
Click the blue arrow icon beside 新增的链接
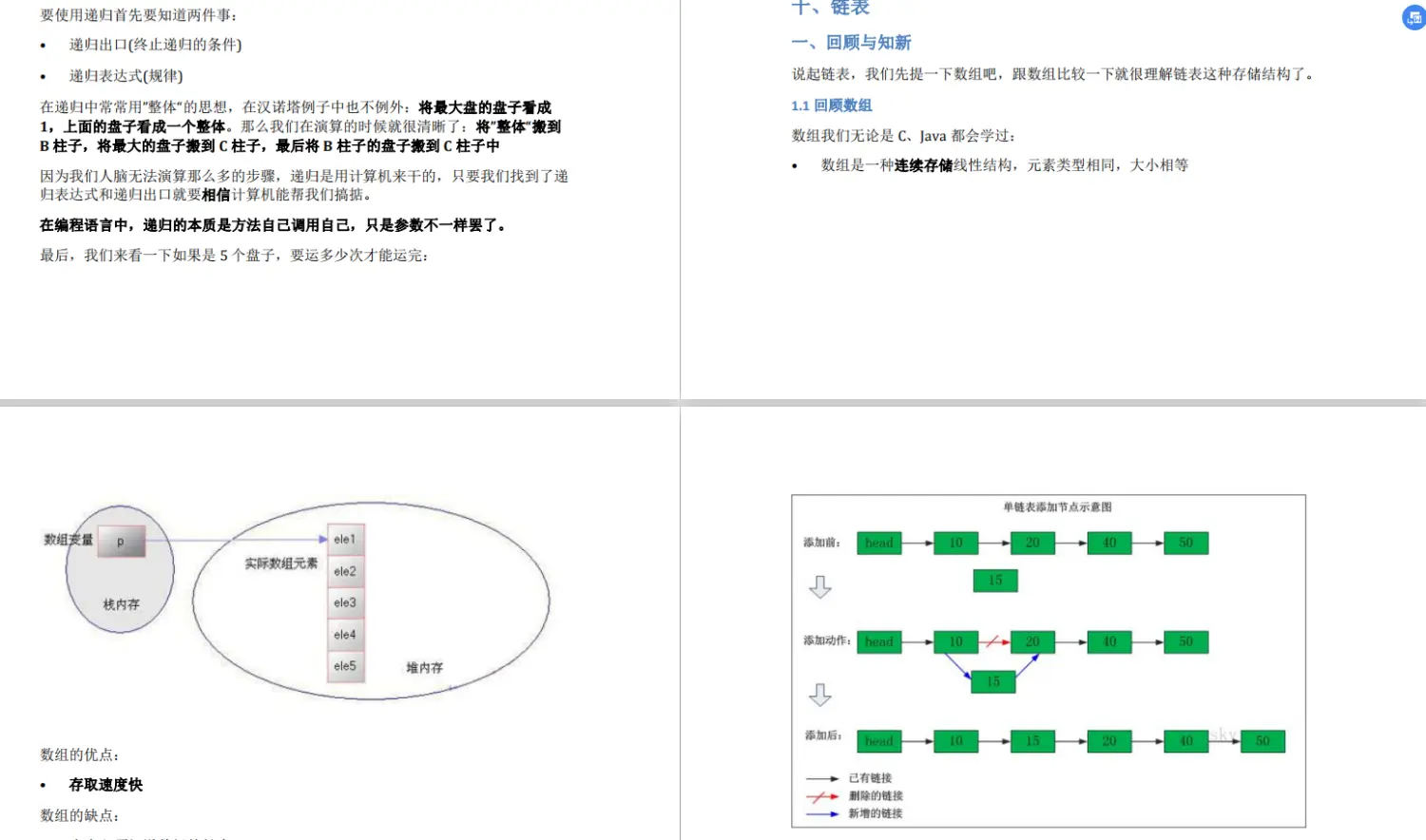click(822, 813)
